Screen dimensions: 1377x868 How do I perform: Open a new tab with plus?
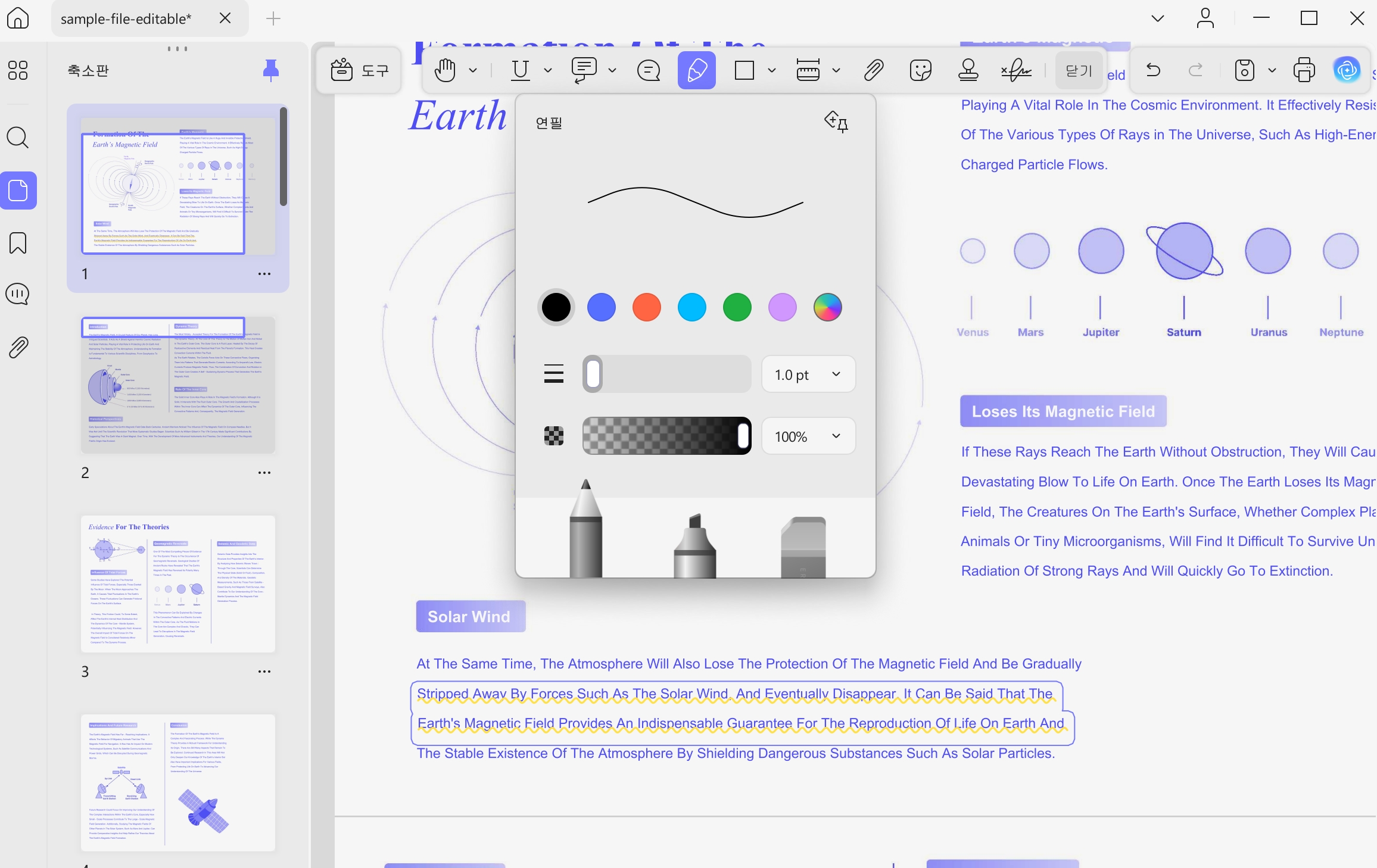coord(273,18)
